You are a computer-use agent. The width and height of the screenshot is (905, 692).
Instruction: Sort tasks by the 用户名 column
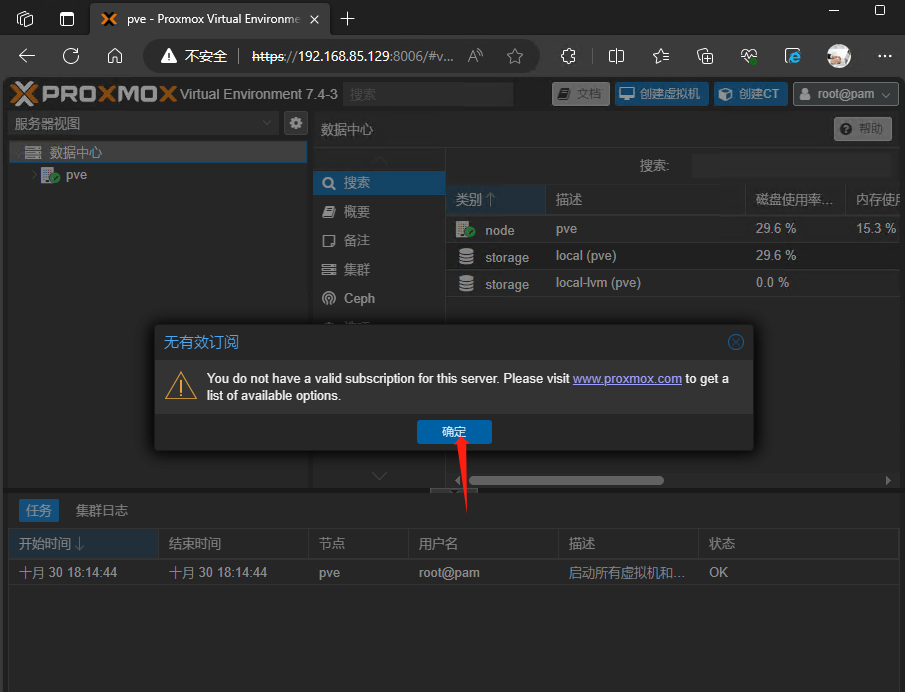(x=484, y=544)
